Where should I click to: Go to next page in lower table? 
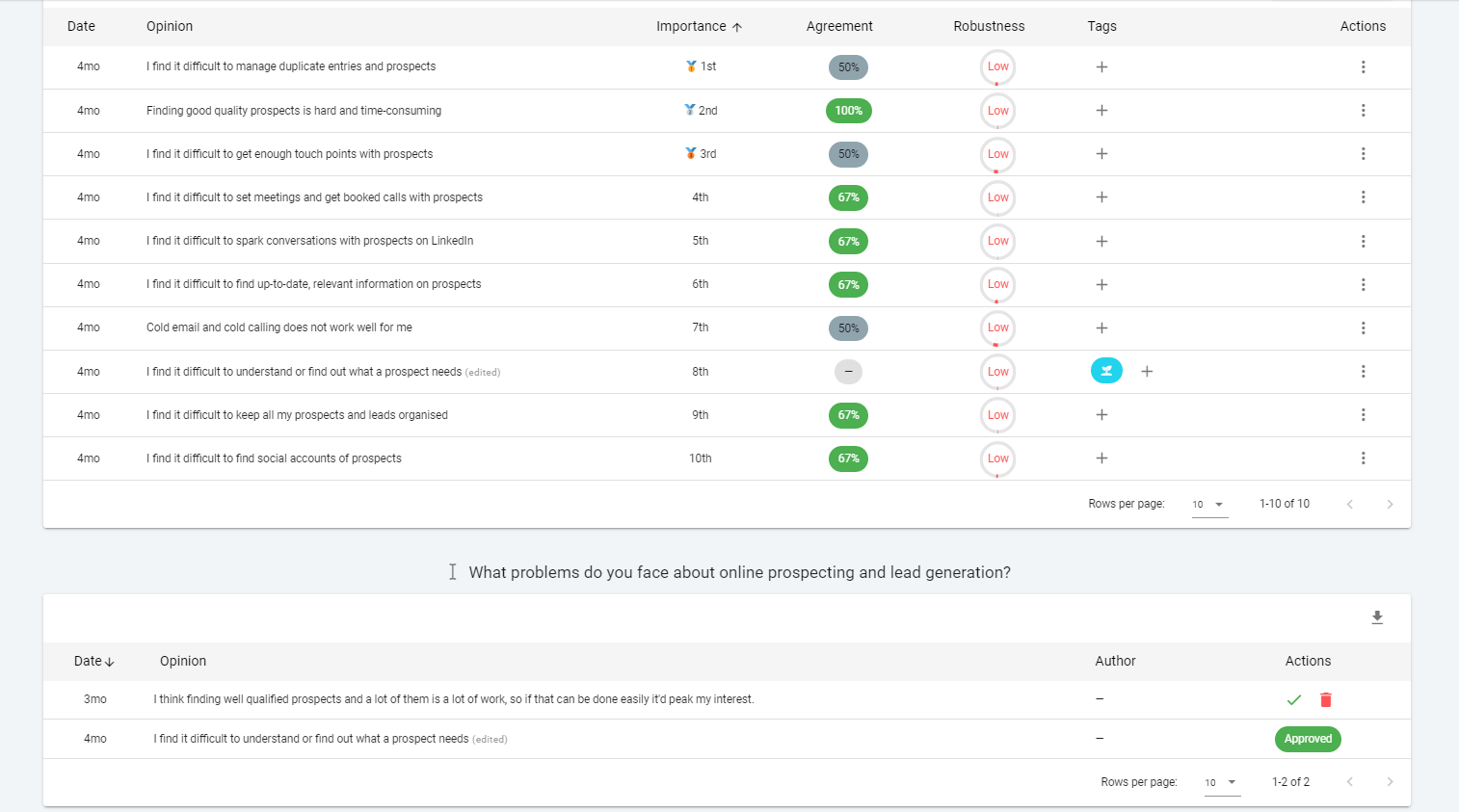1390,781
